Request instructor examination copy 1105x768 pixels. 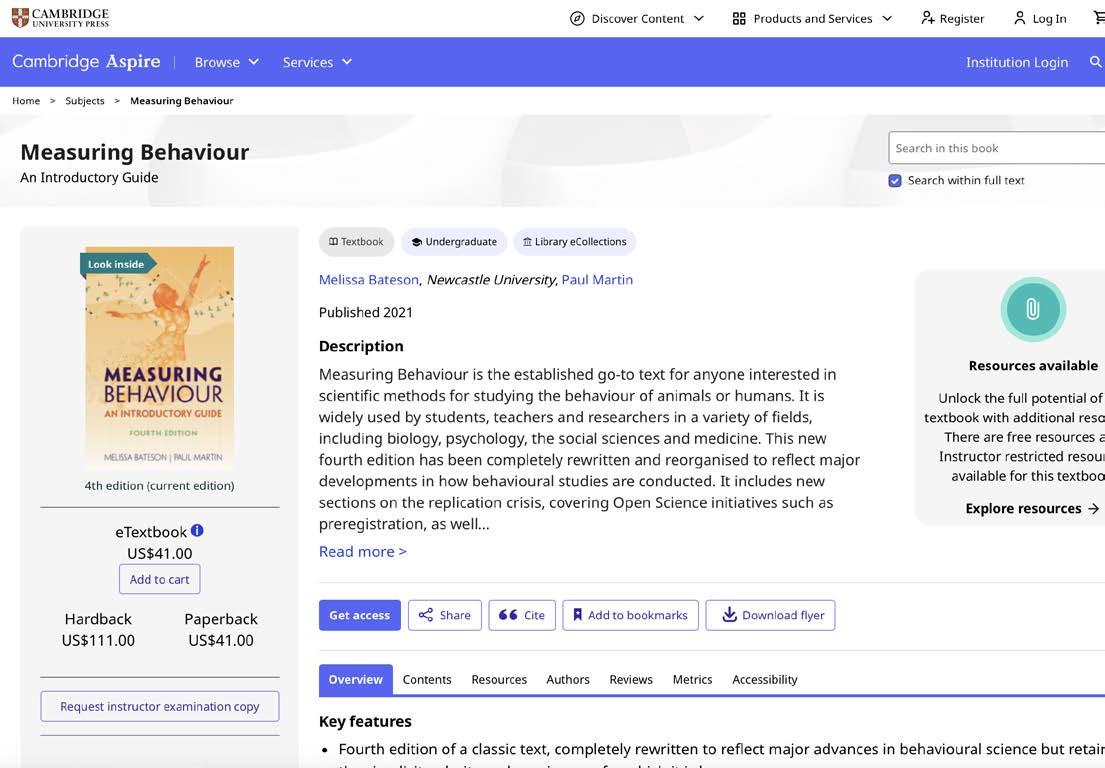click(x=160, y=706)
